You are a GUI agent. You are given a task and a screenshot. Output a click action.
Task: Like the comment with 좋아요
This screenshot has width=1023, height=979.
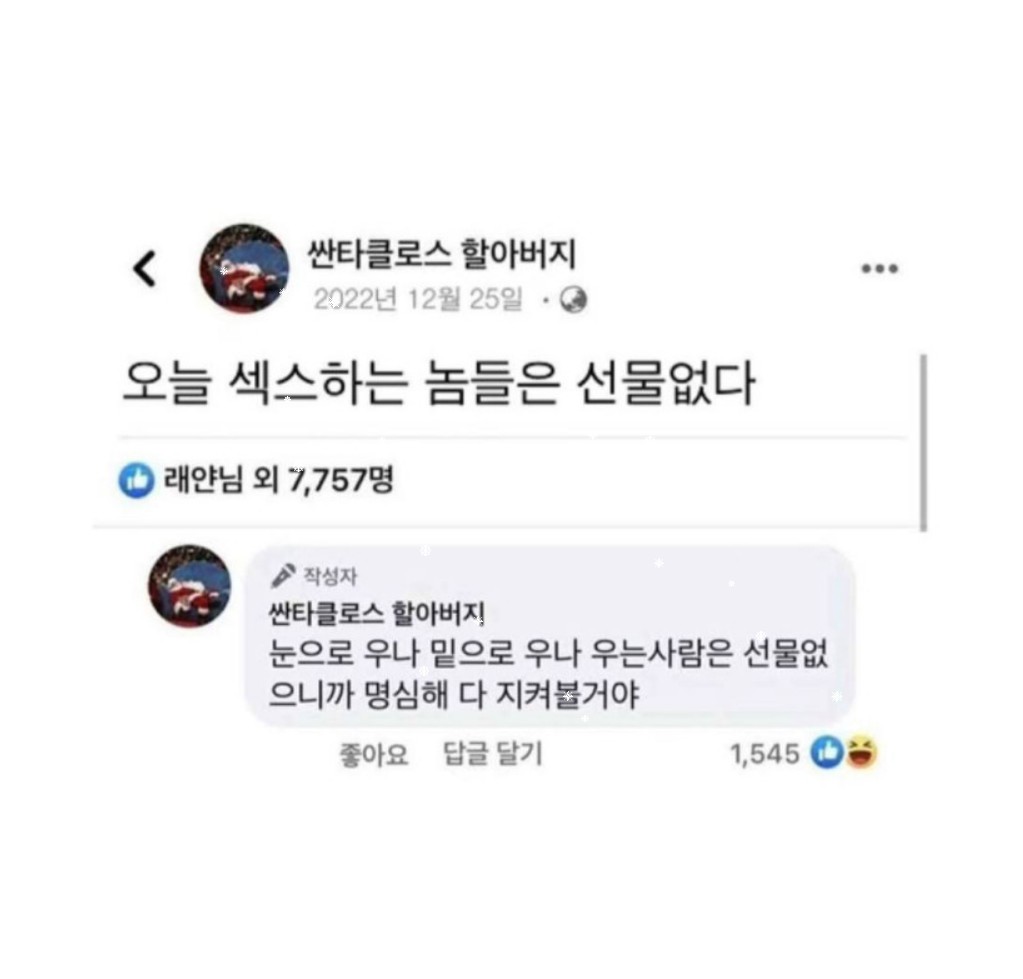(x=374, y=755)
